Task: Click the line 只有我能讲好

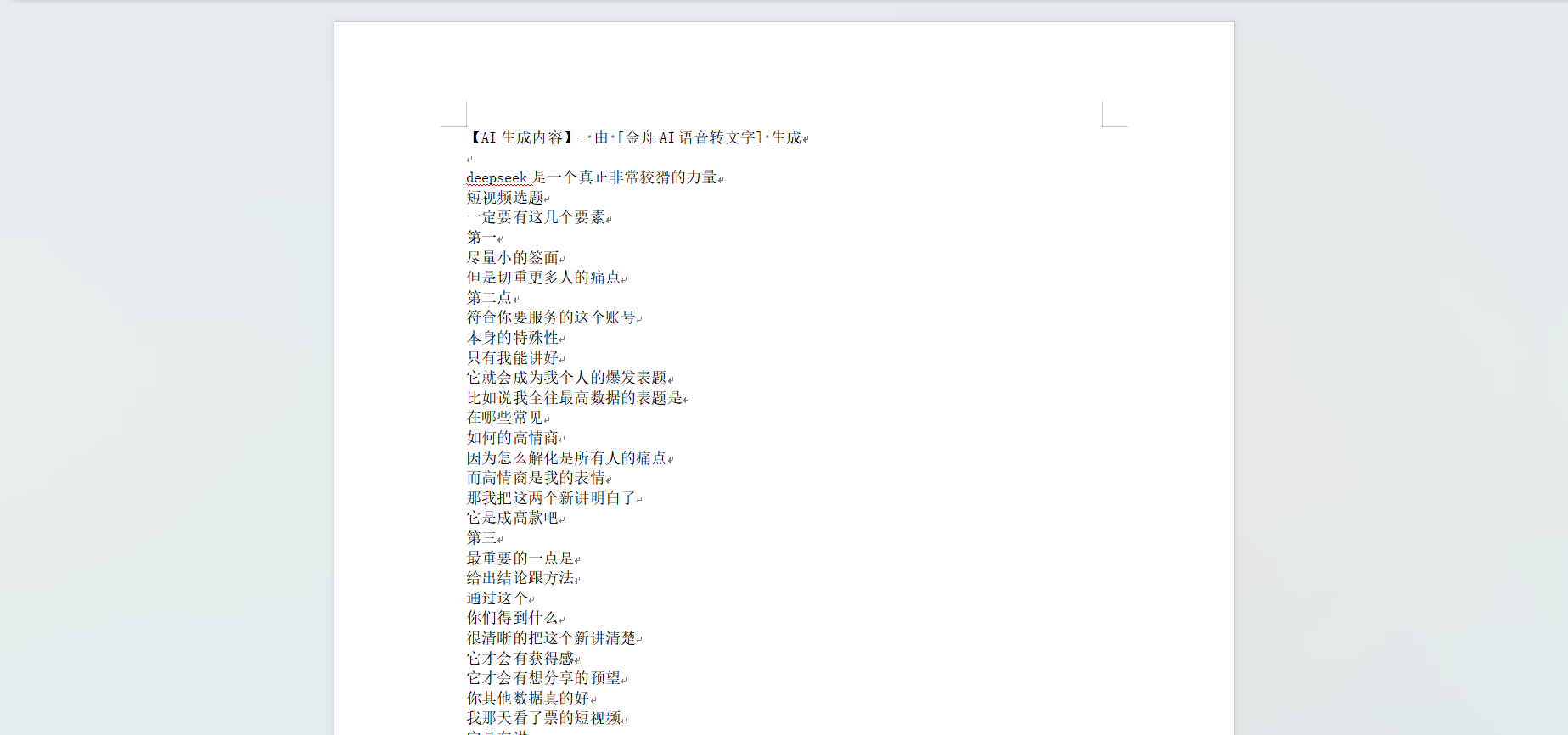Action: pos(513,358)
